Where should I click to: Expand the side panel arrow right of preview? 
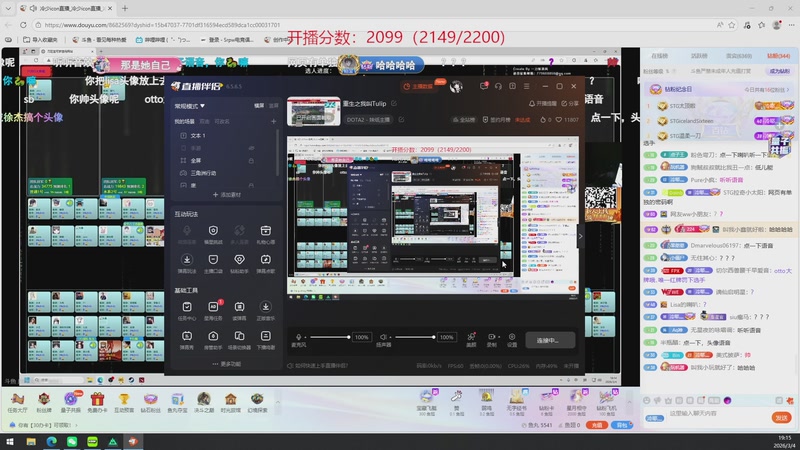[x=580, y=236]
